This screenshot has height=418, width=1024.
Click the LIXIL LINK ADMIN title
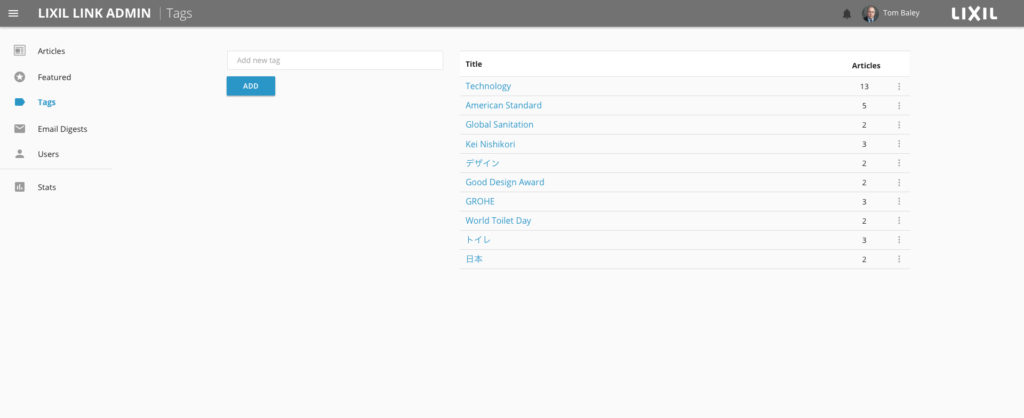tap(94, 13)
